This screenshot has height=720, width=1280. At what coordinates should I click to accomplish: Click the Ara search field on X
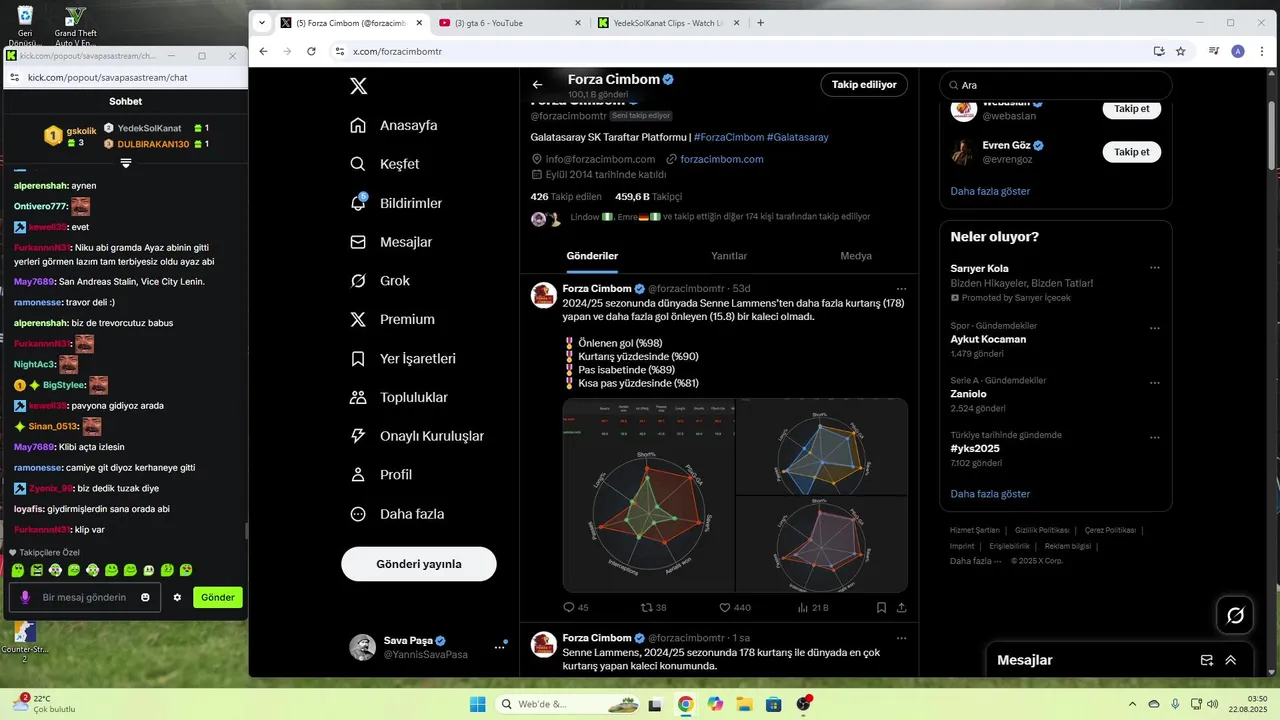(x=1055, y=85)
